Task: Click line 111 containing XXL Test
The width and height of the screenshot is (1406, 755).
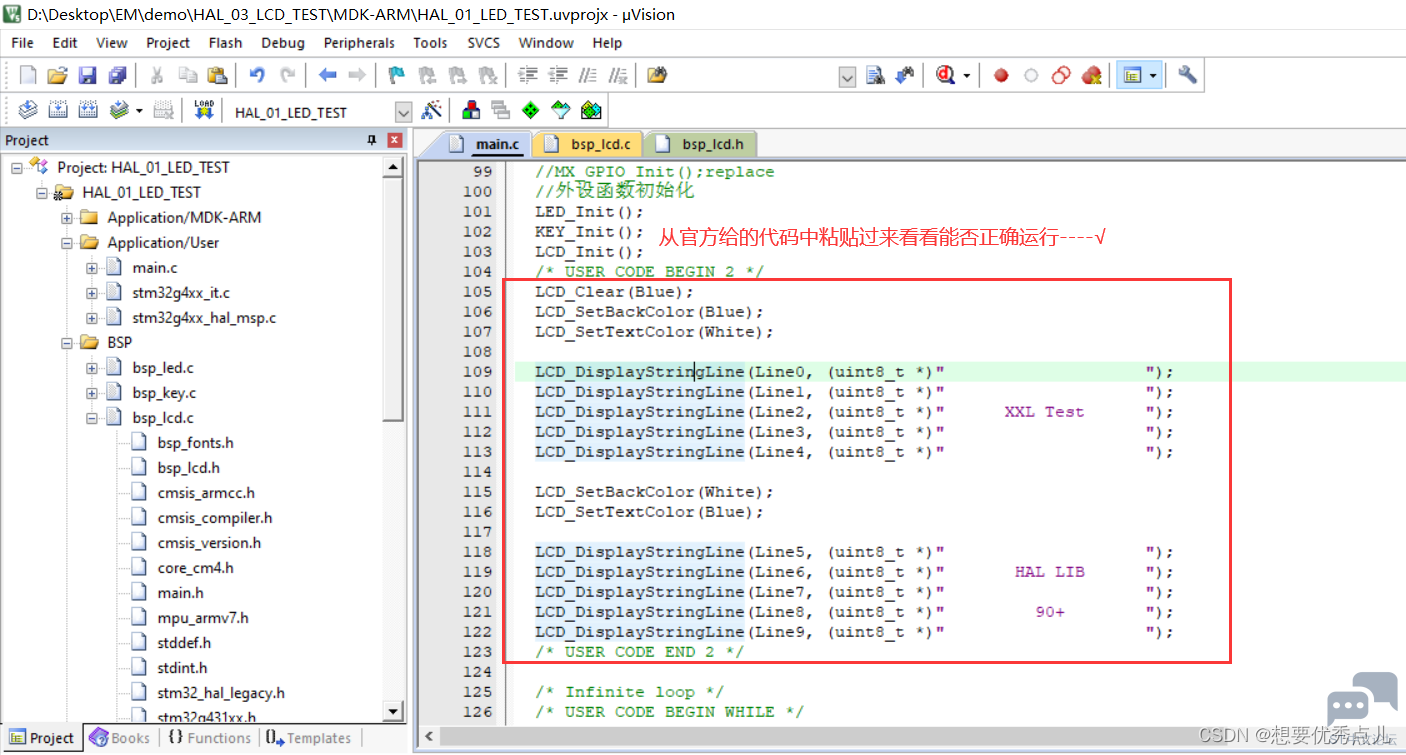Action: 855,412
